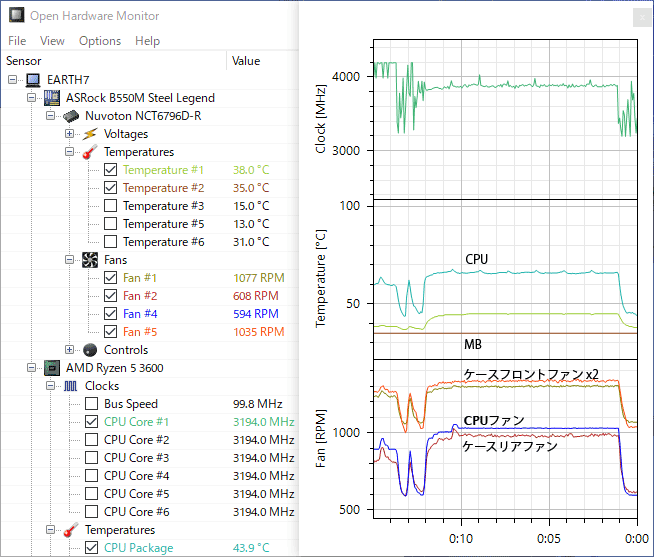
Task: Click the Voltages lightning bolt icon
Action: [90, 134]
